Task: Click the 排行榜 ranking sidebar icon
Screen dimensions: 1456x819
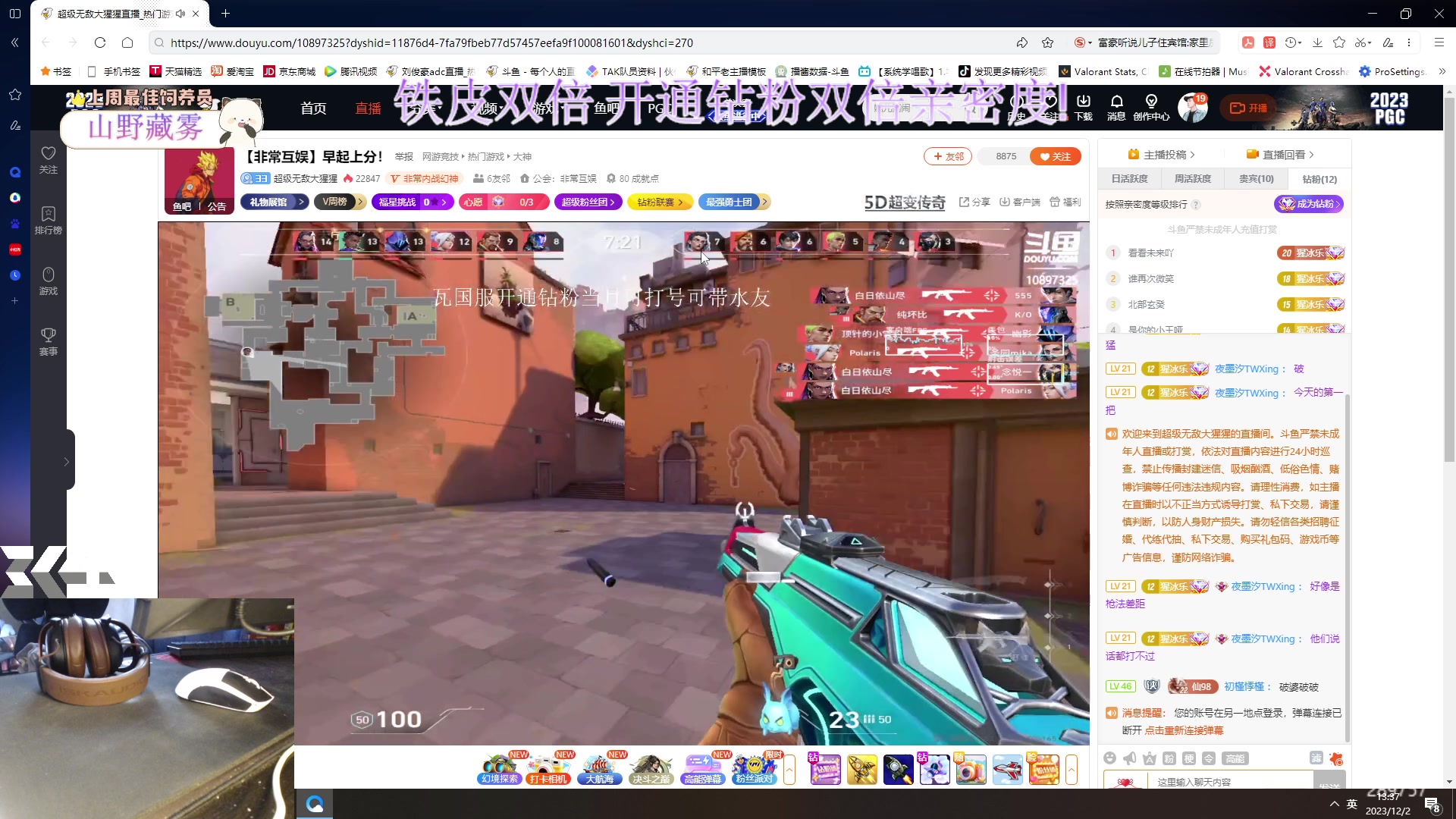Action: coord(48,220)
